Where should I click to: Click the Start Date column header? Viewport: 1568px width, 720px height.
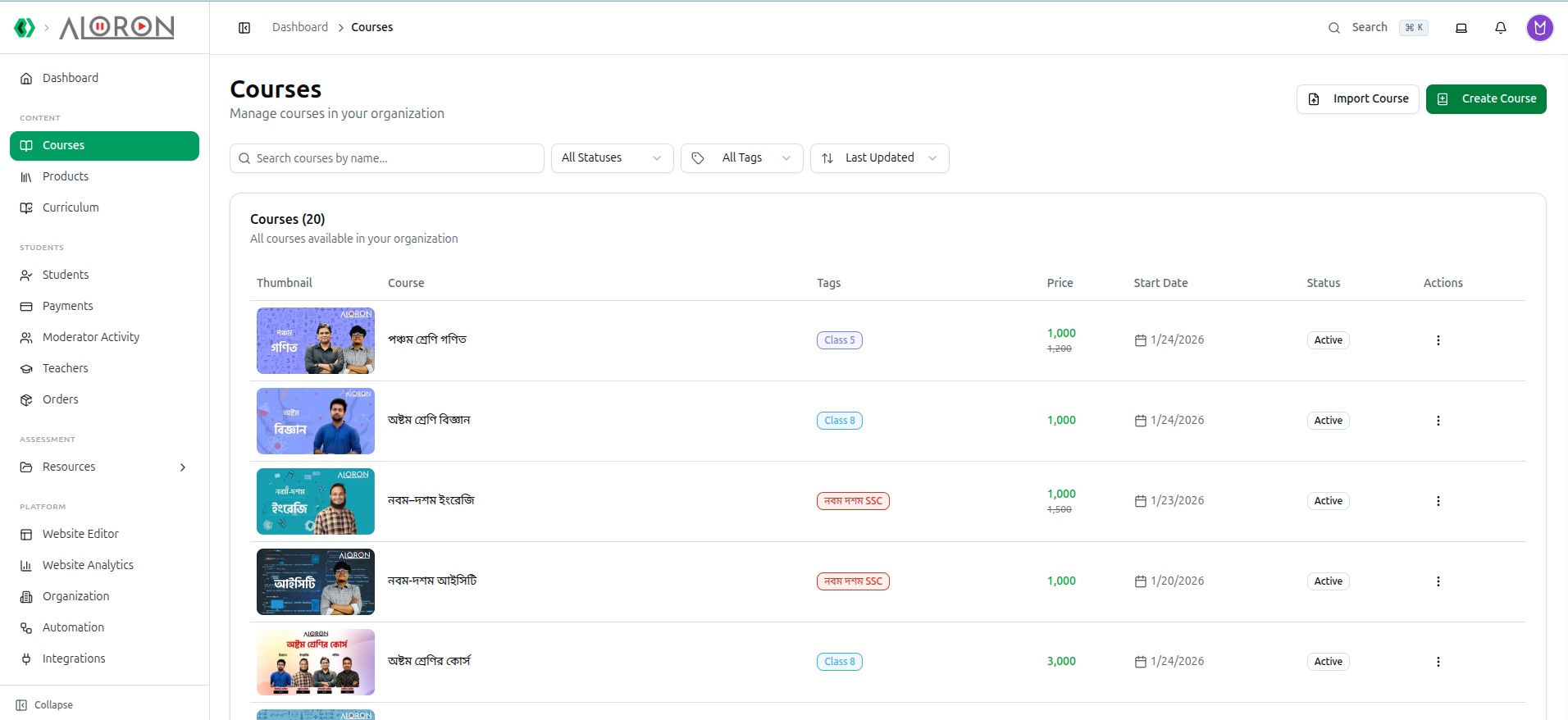click(x=1160, y=283)
